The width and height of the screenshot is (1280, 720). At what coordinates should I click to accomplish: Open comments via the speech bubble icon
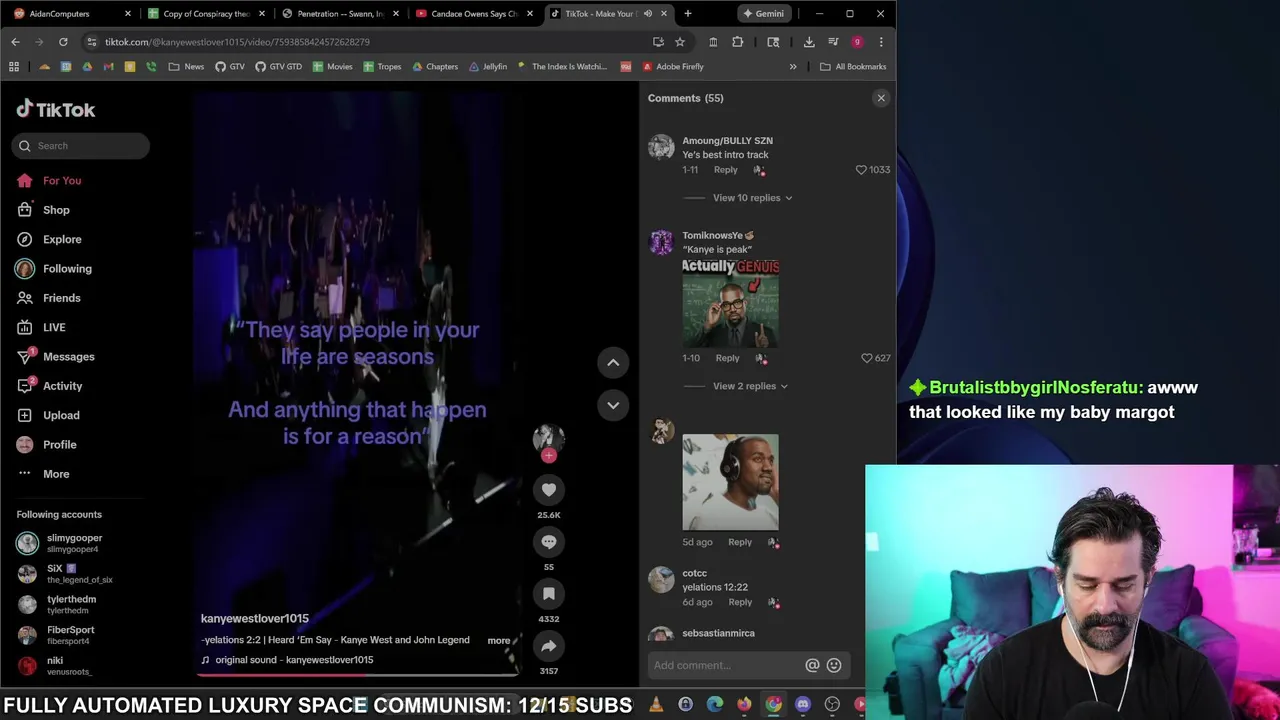[x=548, y=541]
